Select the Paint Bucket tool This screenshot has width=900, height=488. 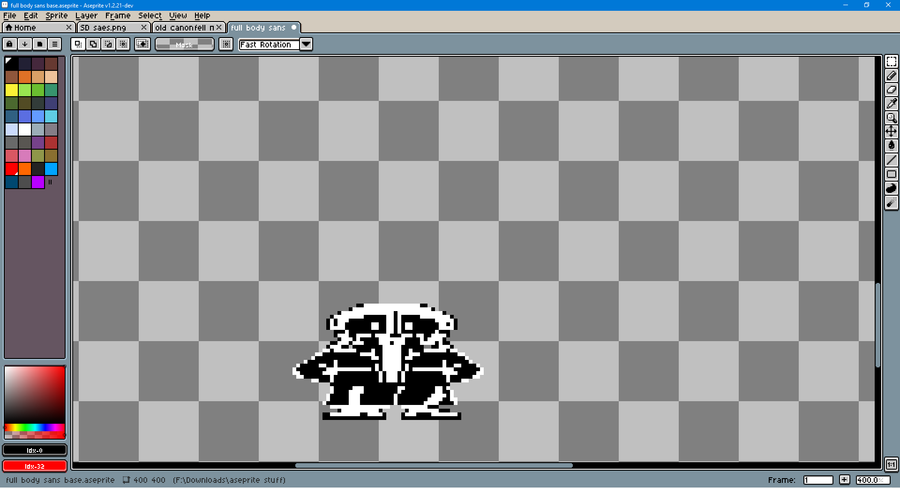click(x=891, y=146)
